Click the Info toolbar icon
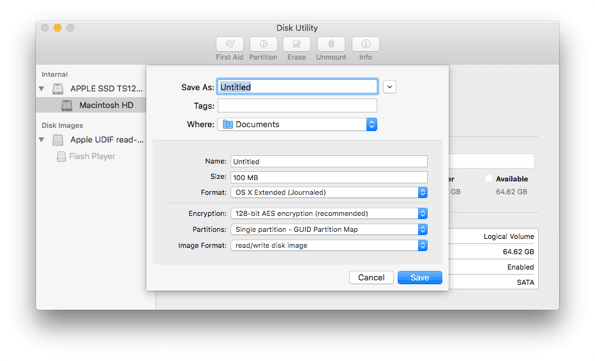This screenshot has height=361, width=595. [x=365, y=44]
